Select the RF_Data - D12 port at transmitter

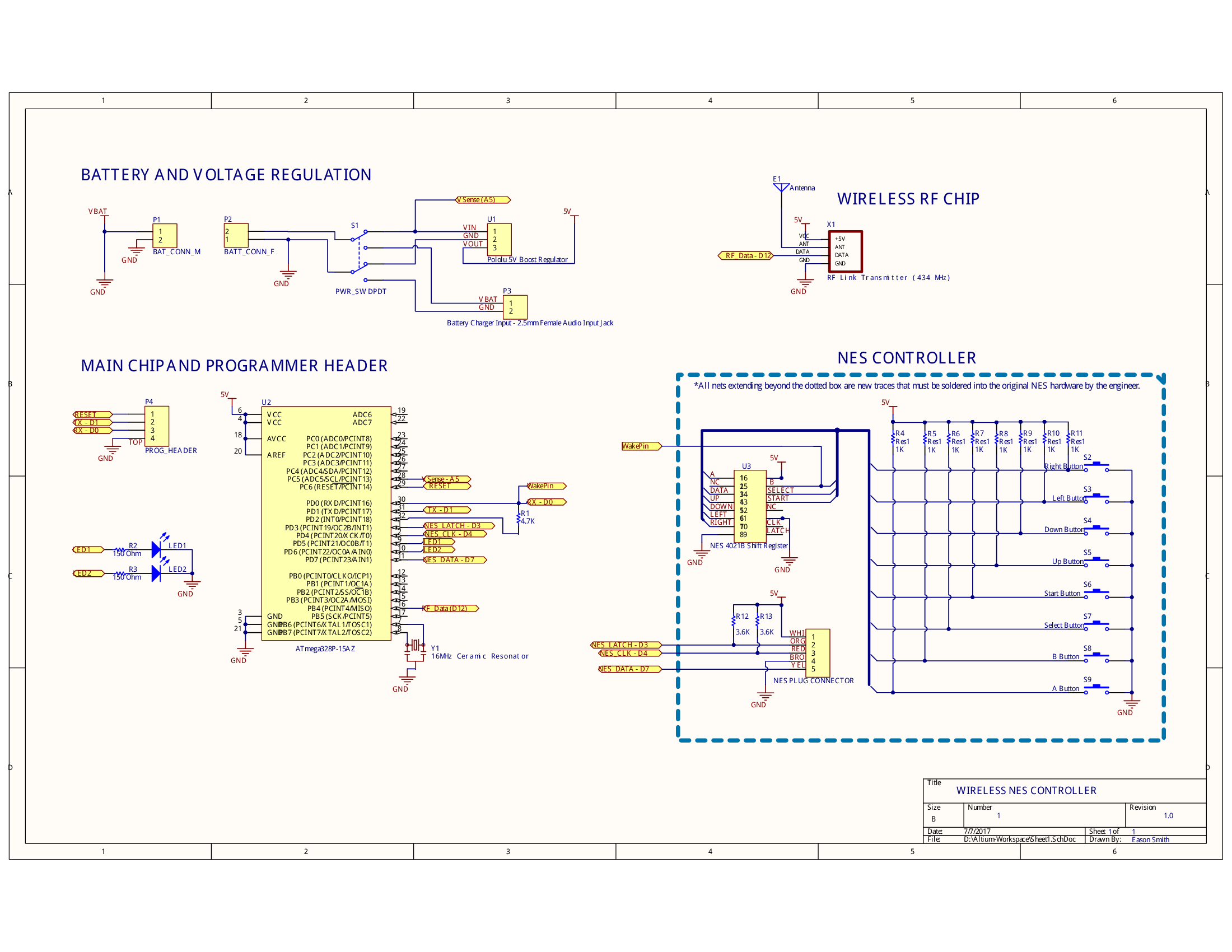[x=746, y=255]
